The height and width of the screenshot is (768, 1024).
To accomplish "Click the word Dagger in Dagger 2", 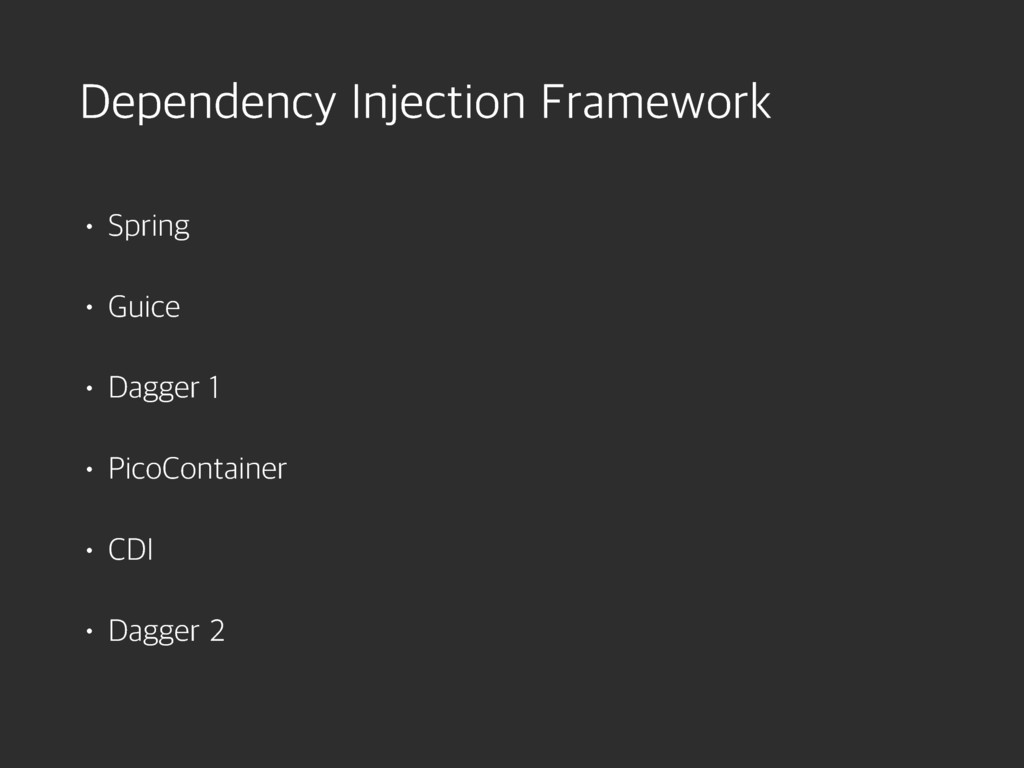I will click(154, 632).
